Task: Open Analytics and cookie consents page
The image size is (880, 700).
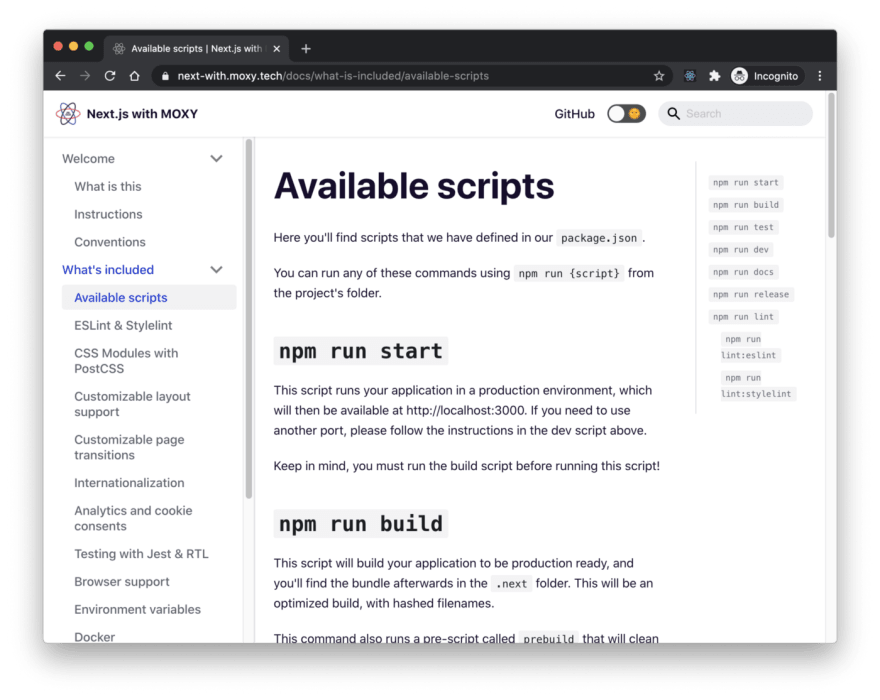Action: pos(133,518)
